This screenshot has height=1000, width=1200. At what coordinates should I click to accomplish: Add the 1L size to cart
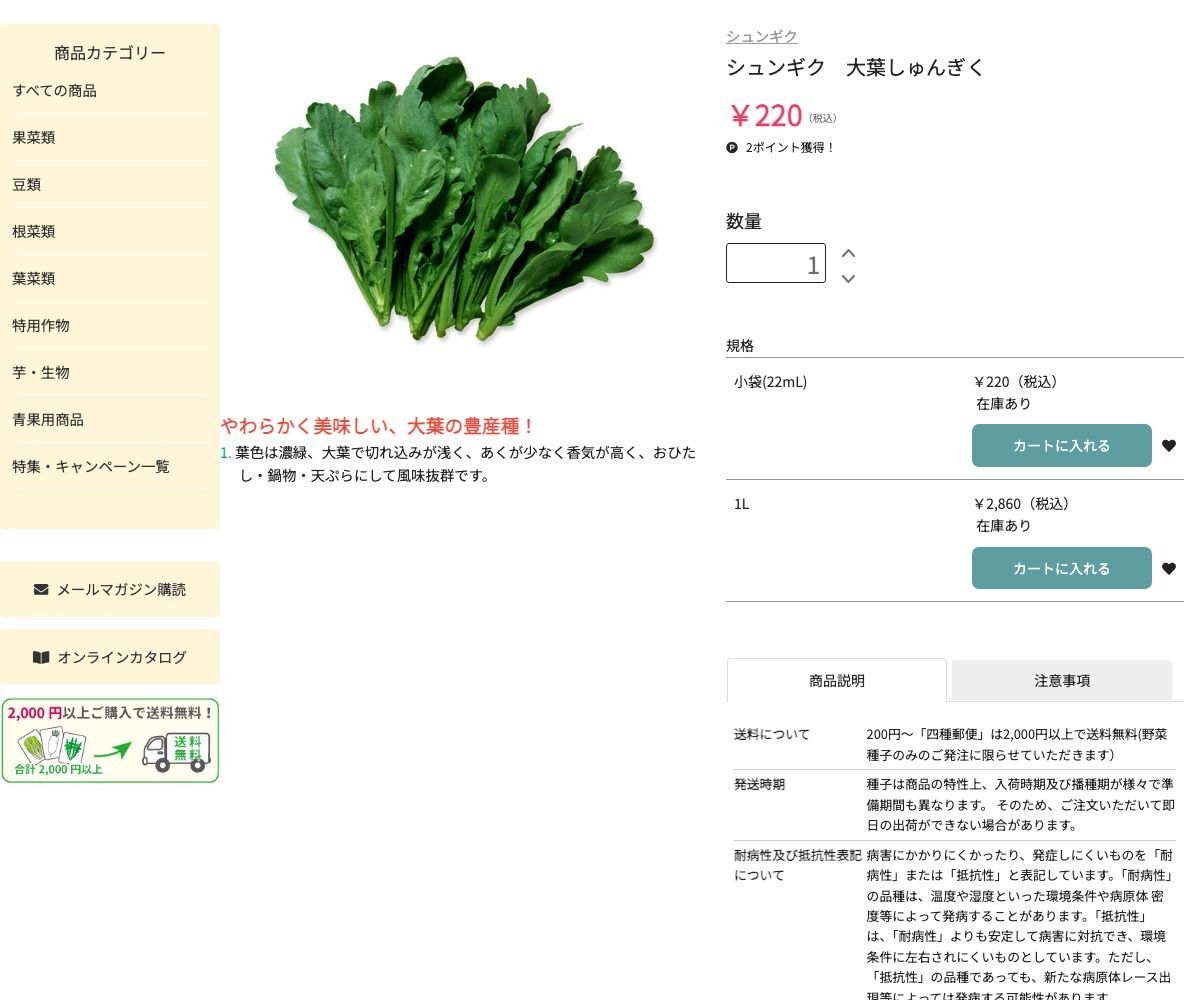[x=1062, y=568]
